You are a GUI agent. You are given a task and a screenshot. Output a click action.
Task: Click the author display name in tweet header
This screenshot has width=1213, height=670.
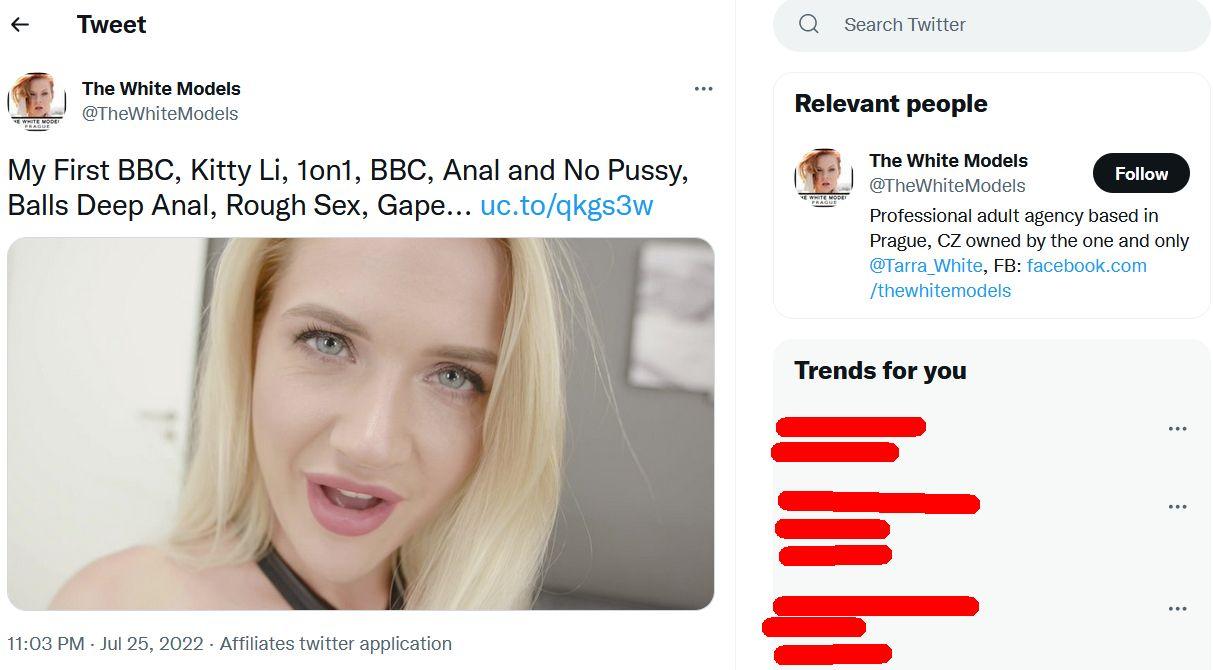(x=161, y=89)
